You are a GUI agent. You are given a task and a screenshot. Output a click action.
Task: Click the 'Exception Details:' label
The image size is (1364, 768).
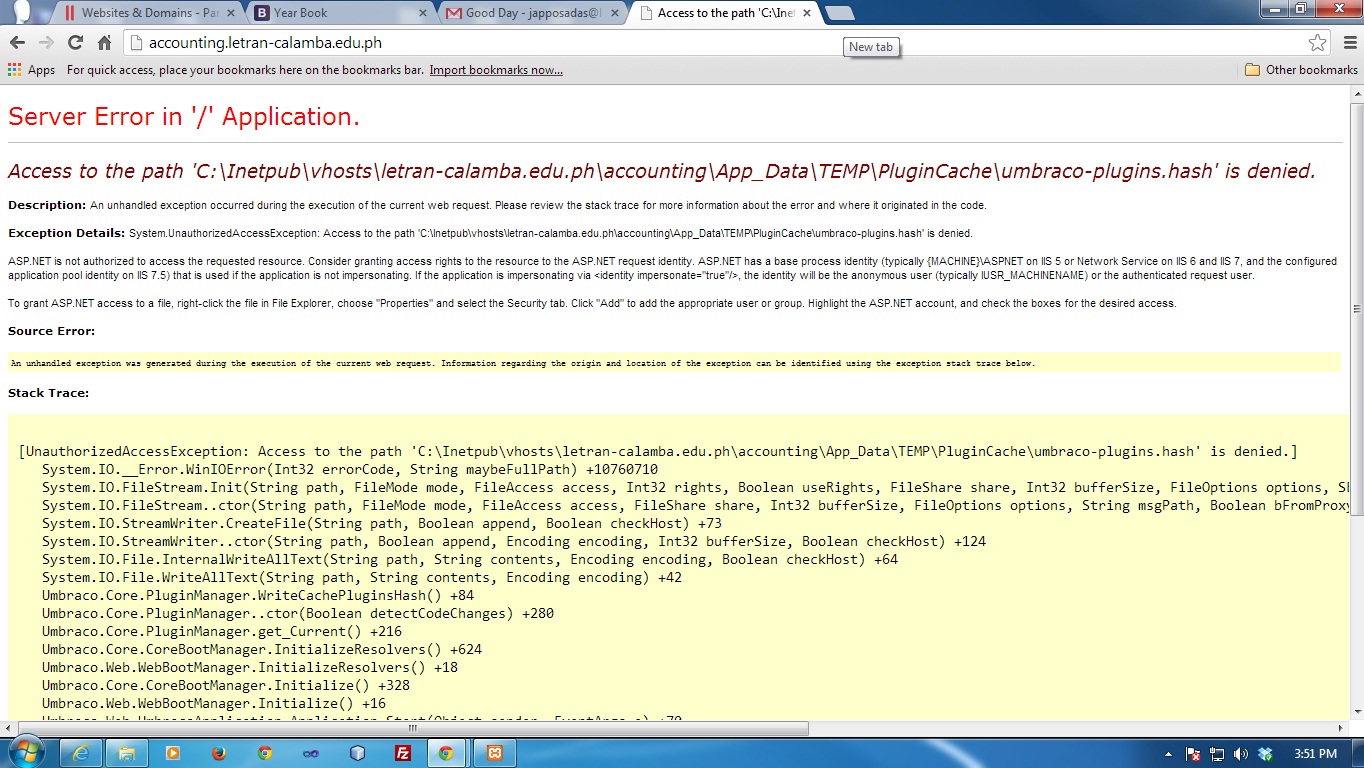click(67, 233)
